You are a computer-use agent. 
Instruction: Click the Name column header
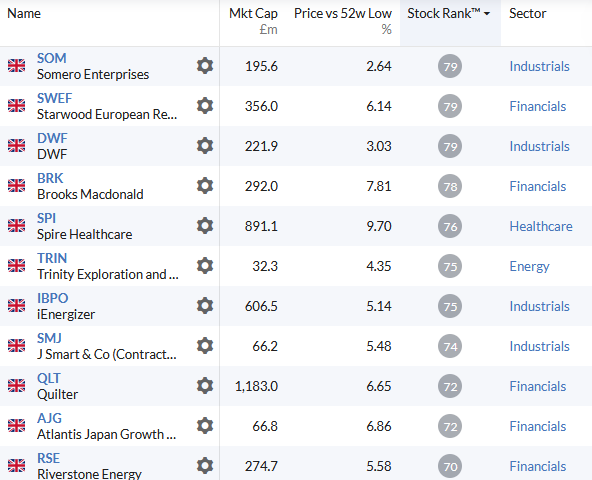[24, 14]
